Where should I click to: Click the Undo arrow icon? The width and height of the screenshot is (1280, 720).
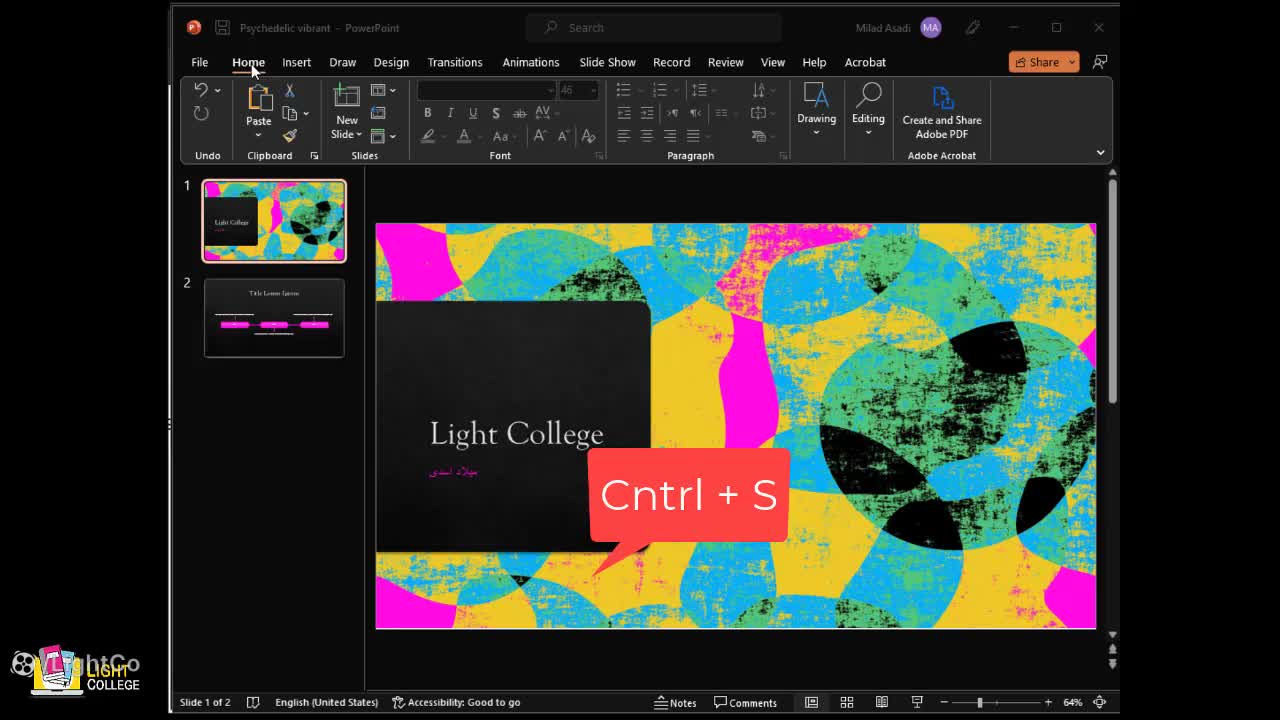click(201, 91)
